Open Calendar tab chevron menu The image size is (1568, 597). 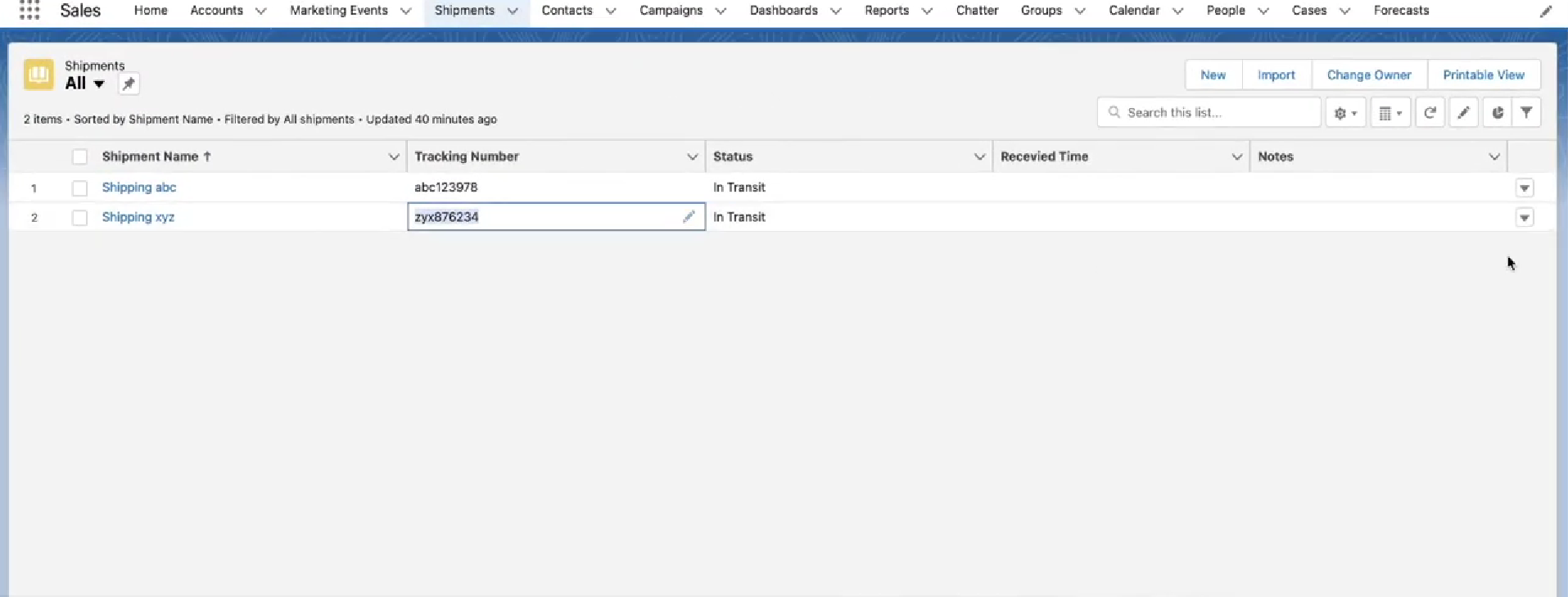tap(1177, 11)
